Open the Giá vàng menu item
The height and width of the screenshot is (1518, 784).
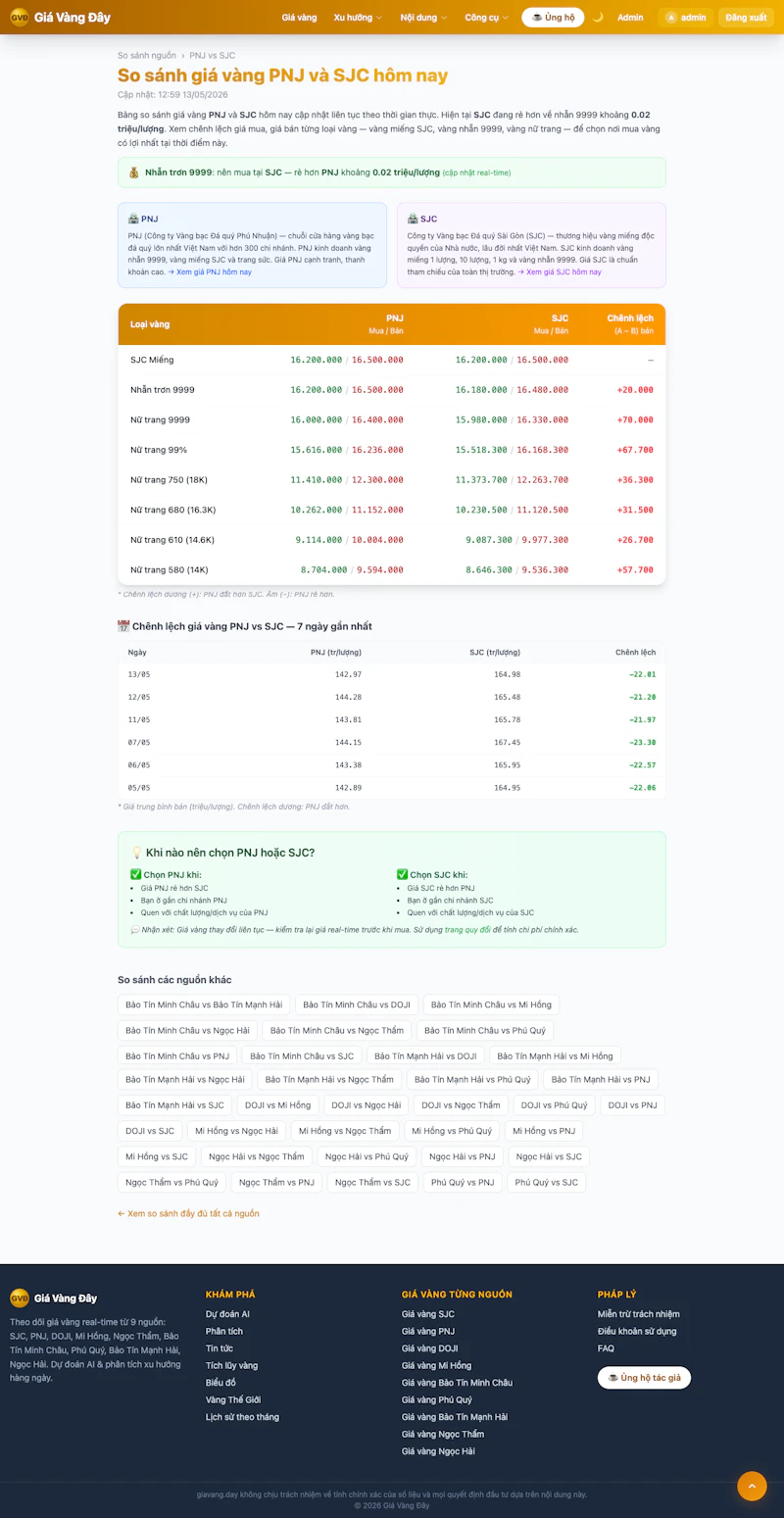299,18
